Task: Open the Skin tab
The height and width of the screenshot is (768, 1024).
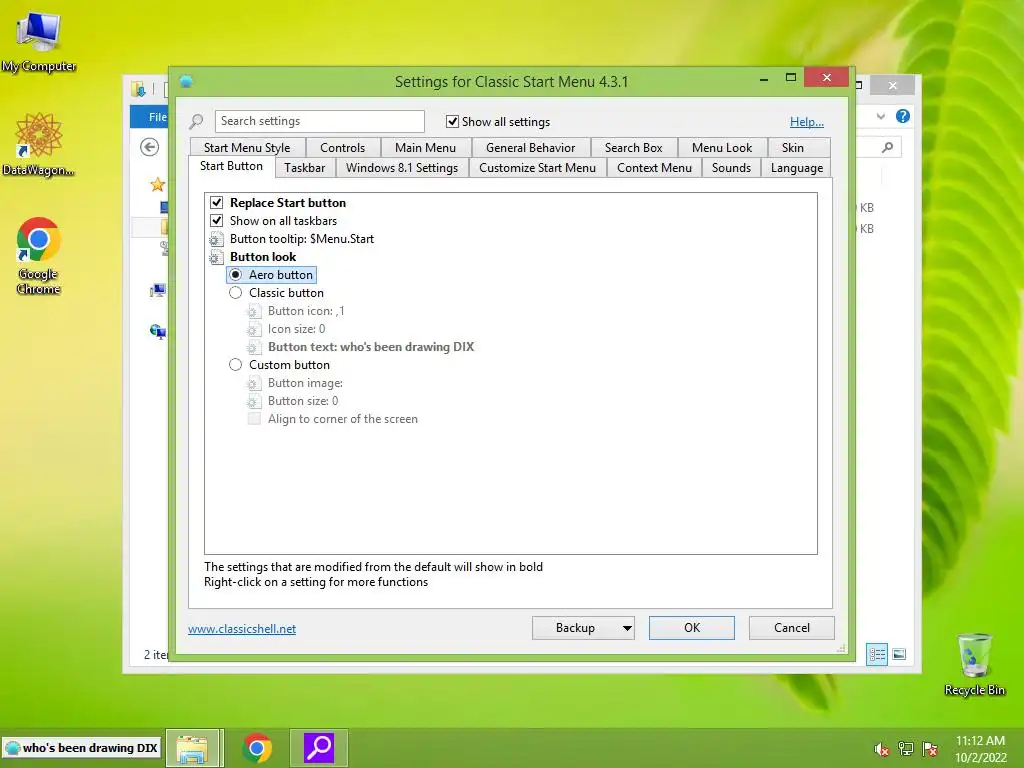Action: [x=793, y=148]
